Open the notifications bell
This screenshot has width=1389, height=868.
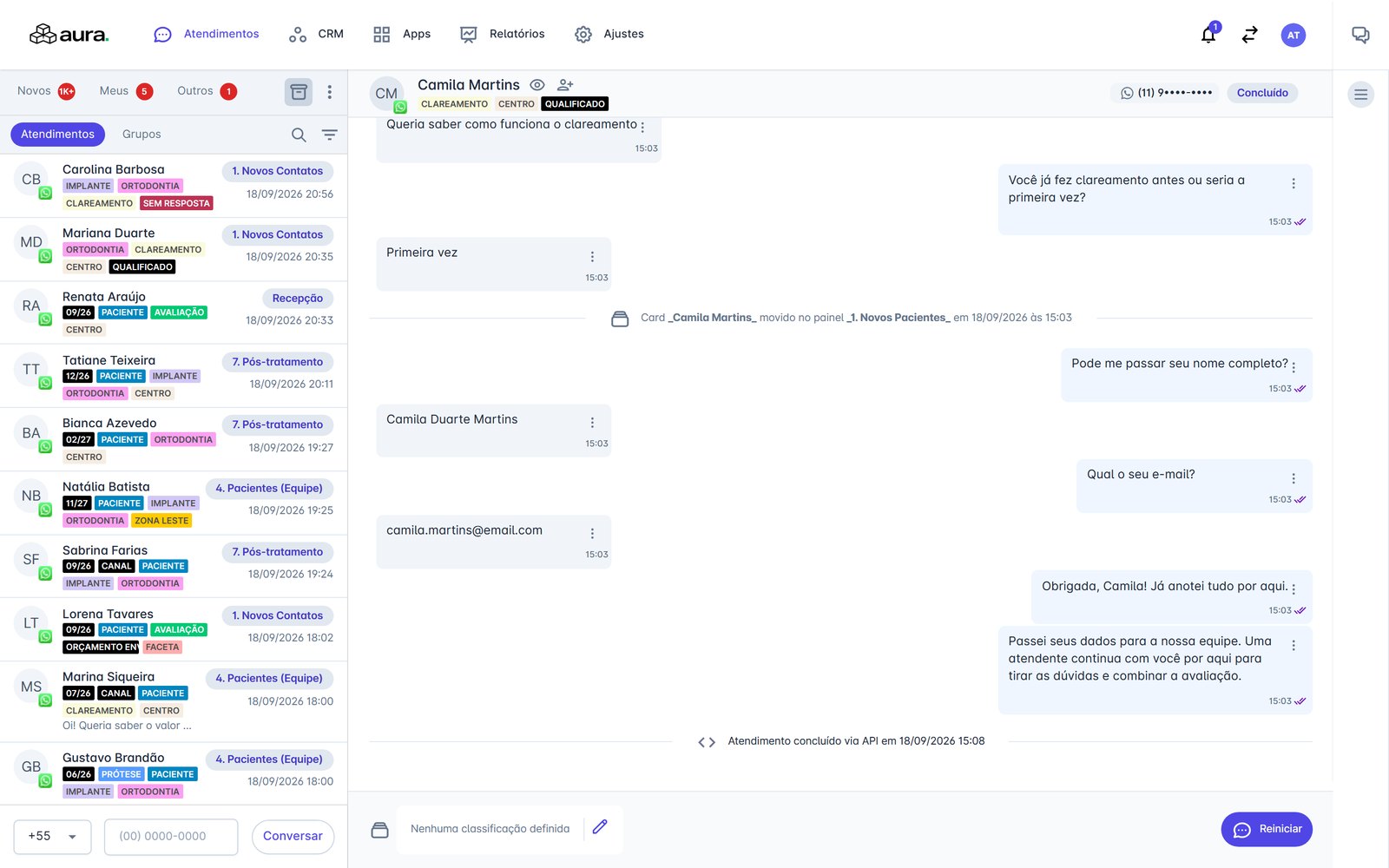click(1208, 35)
